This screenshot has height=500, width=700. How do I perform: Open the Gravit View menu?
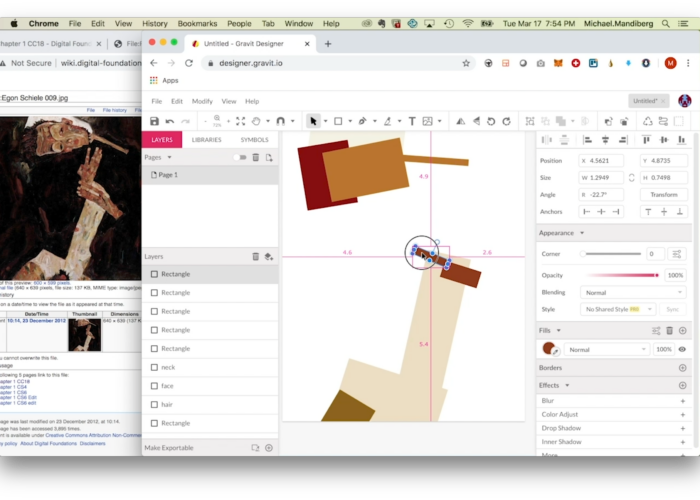(229, 101)
